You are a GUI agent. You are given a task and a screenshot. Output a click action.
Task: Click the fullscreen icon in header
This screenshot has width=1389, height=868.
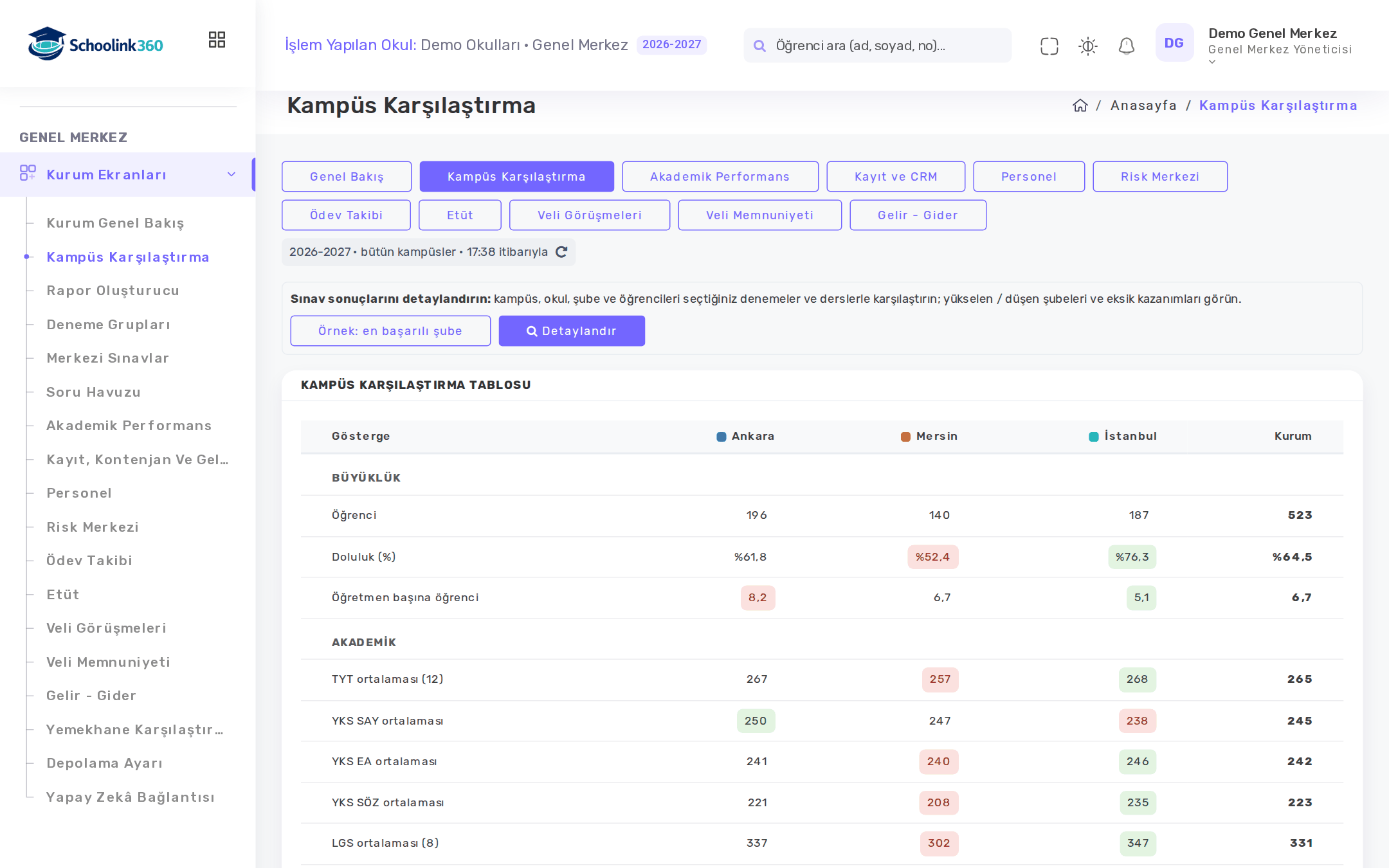click(x=1049, y=46)
